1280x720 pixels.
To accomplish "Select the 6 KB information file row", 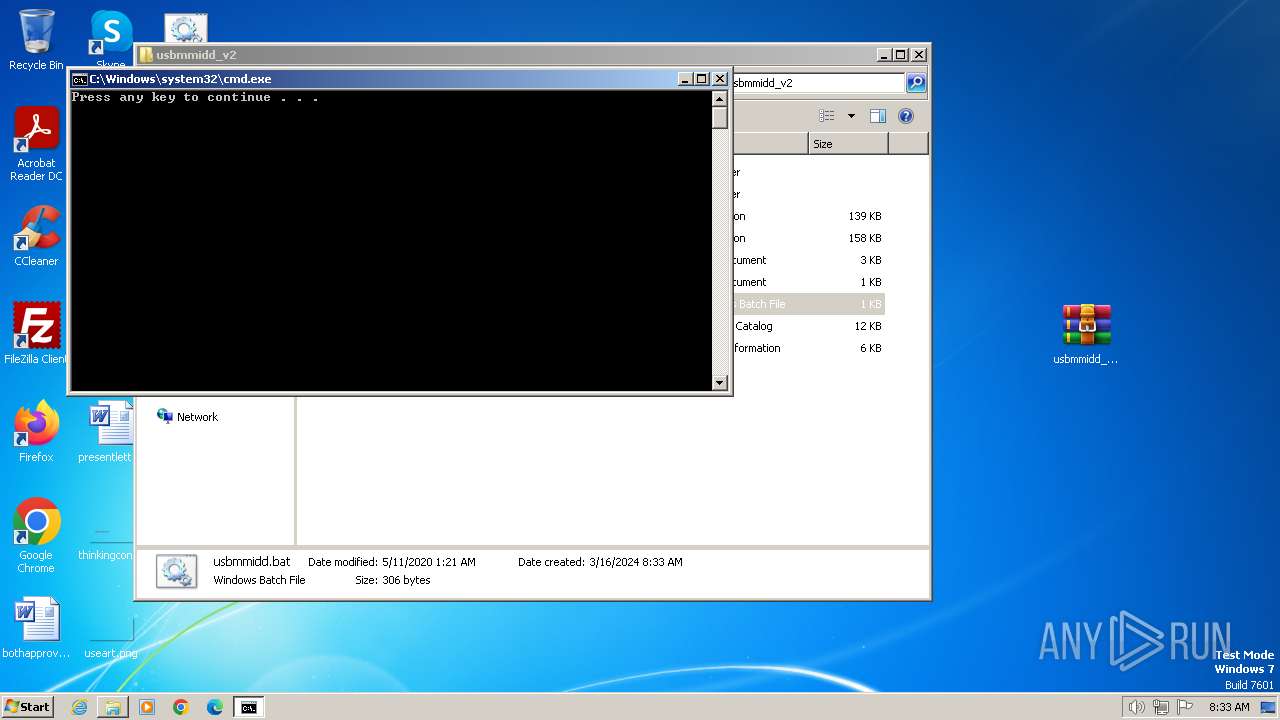I will pyautogui.click(x=808, y=348).
